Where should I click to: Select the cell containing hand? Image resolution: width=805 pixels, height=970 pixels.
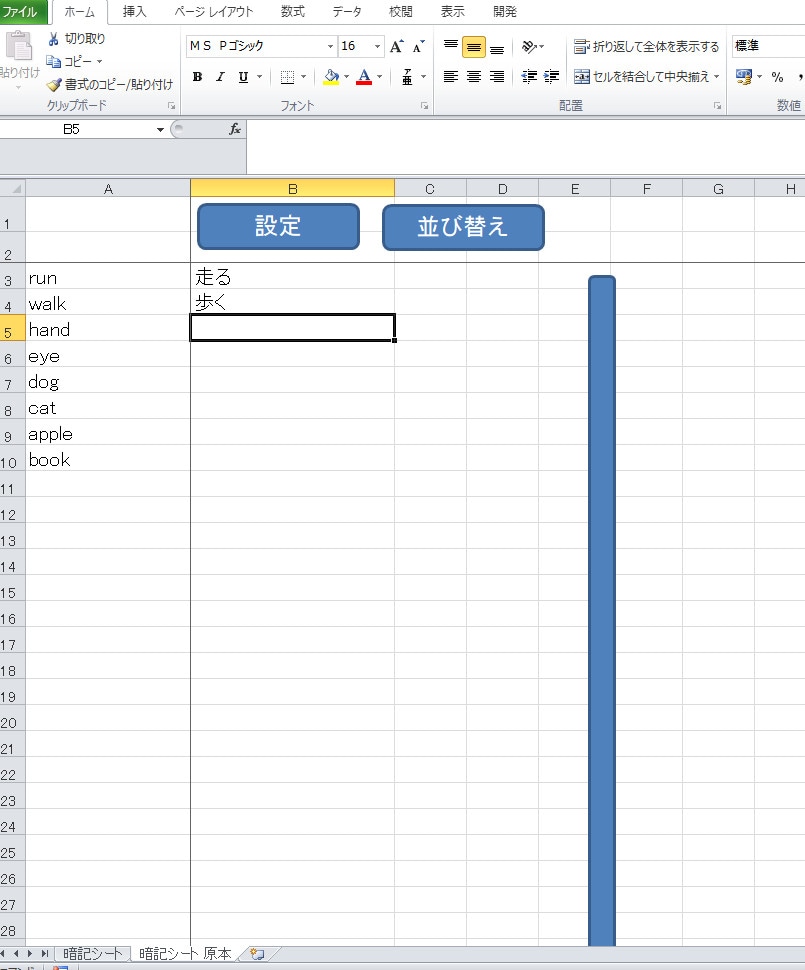click(108, 328)
